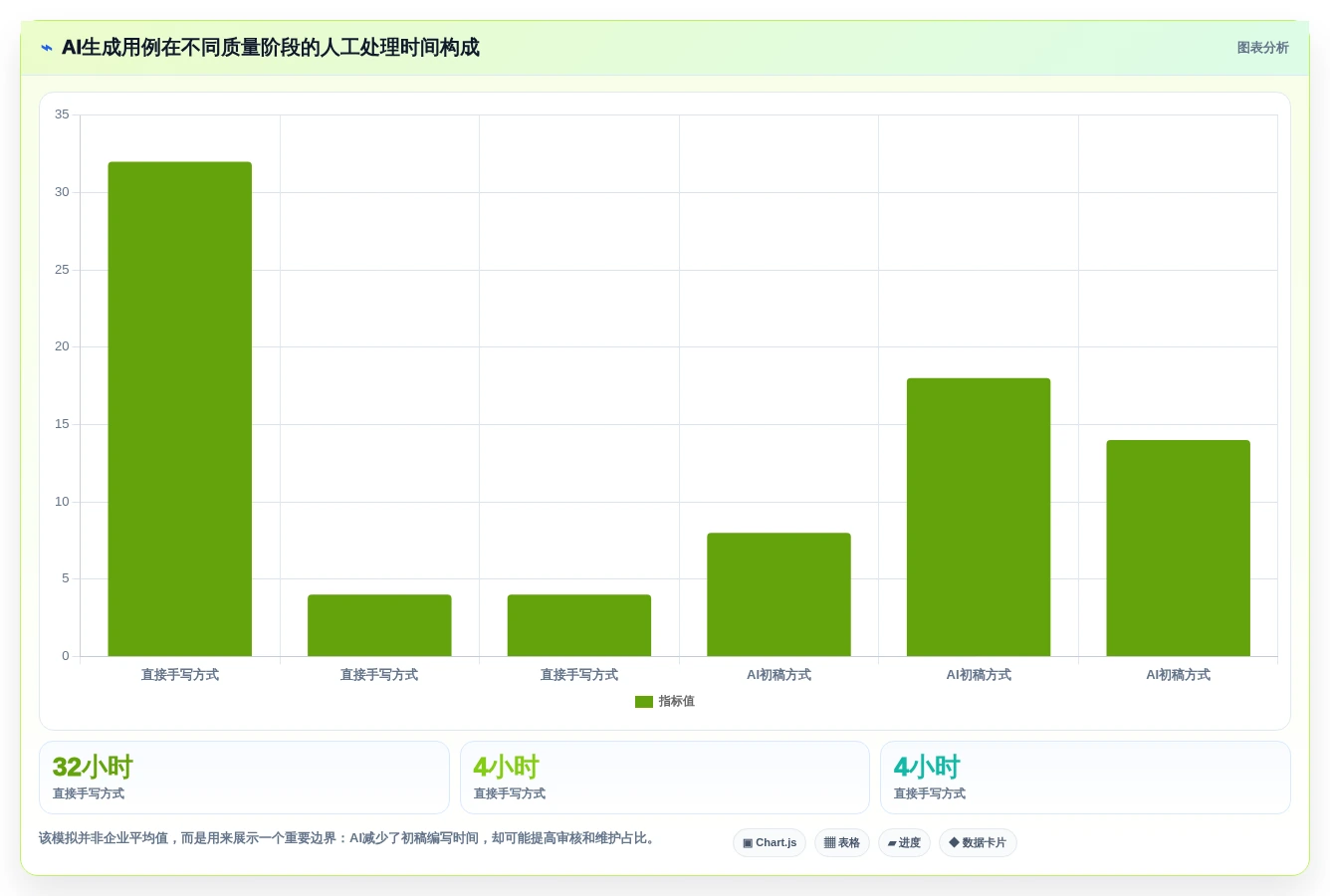
Task: Click the AI初稿方式 bar with value 18
Action: 979,517
